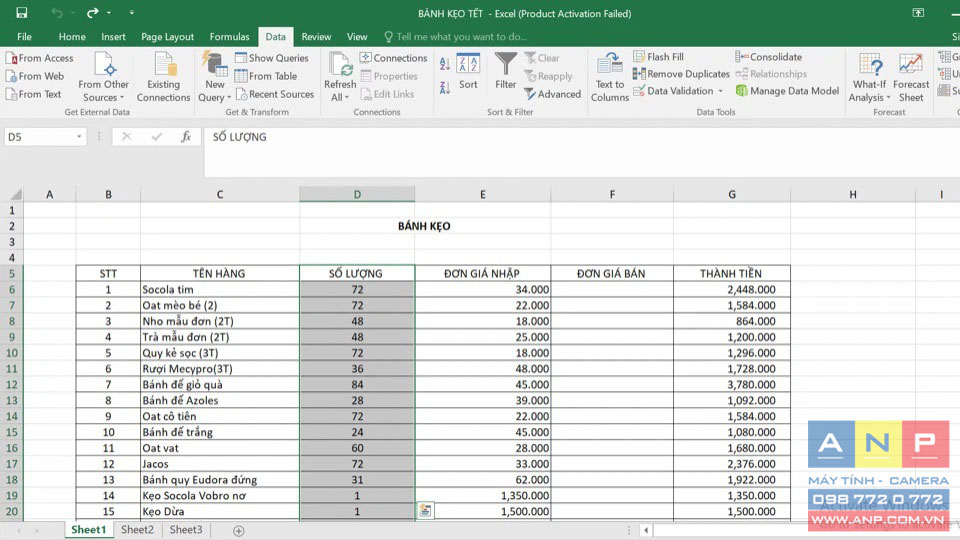The width and height of the screenshot is (960, 540).
Task: Click the TÊN HÀNG header cell
Action: 220,274
